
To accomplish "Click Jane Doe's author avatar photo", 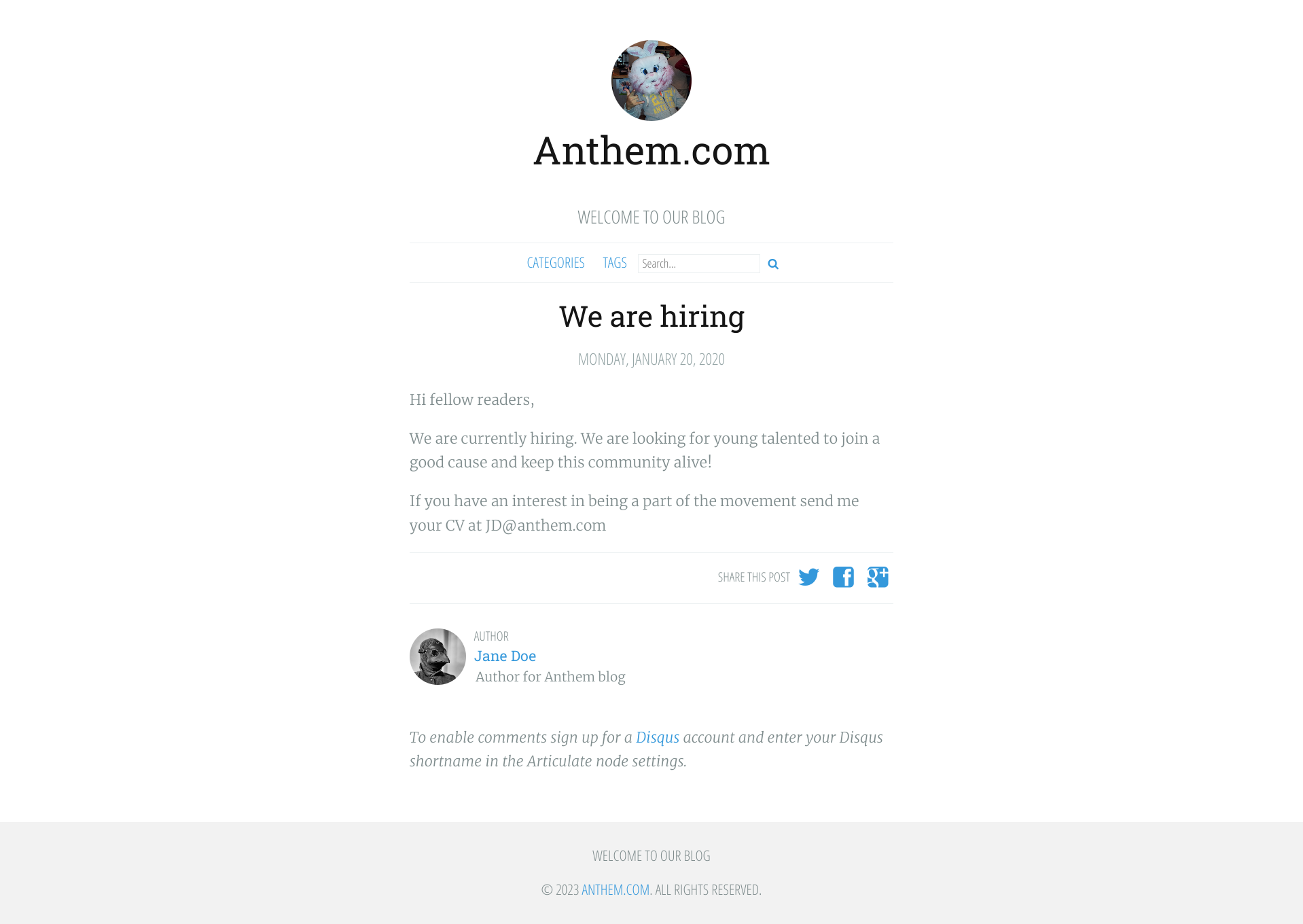I will (438, 656).
